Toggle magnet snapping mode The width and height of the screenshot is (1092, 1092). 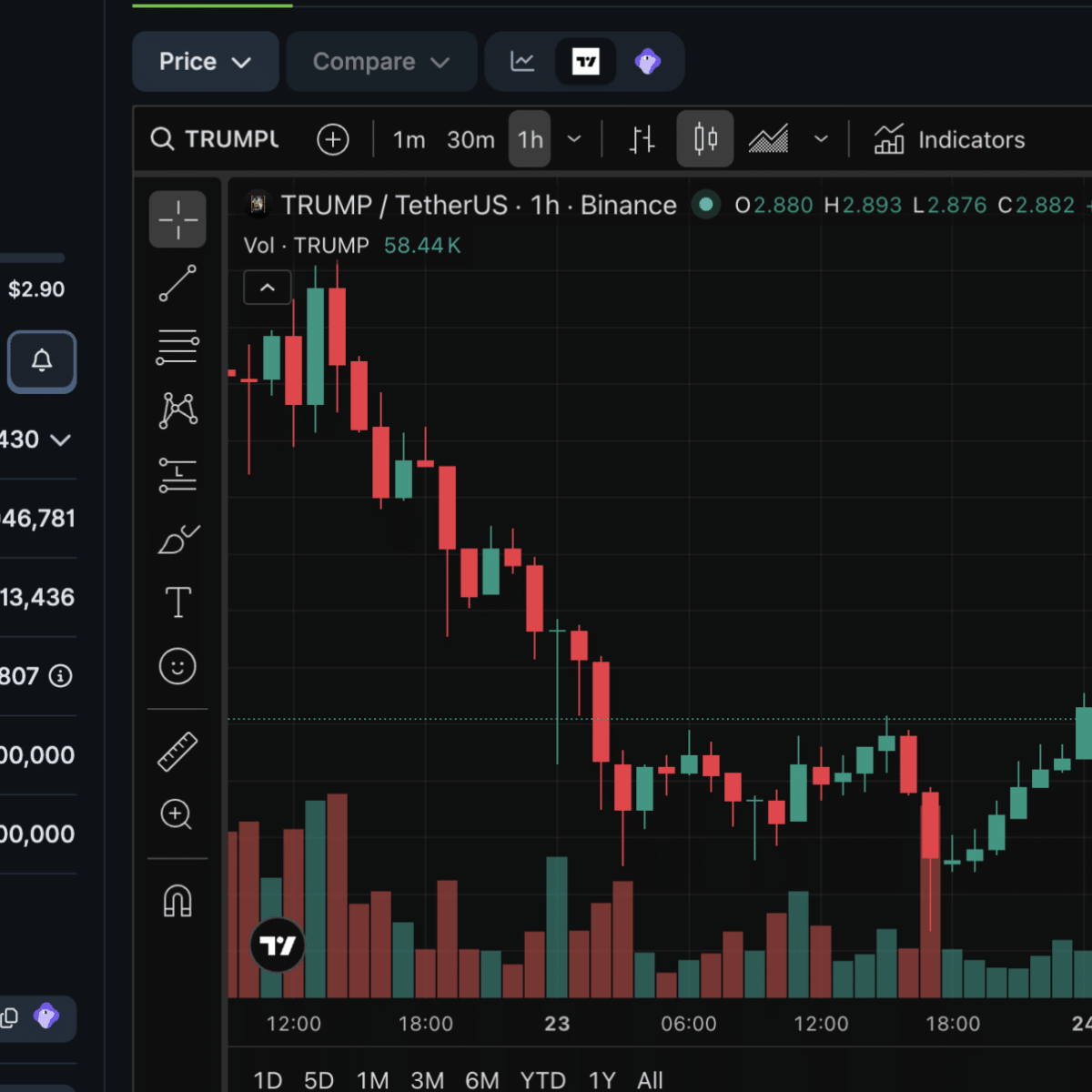(x=177, y=901)
